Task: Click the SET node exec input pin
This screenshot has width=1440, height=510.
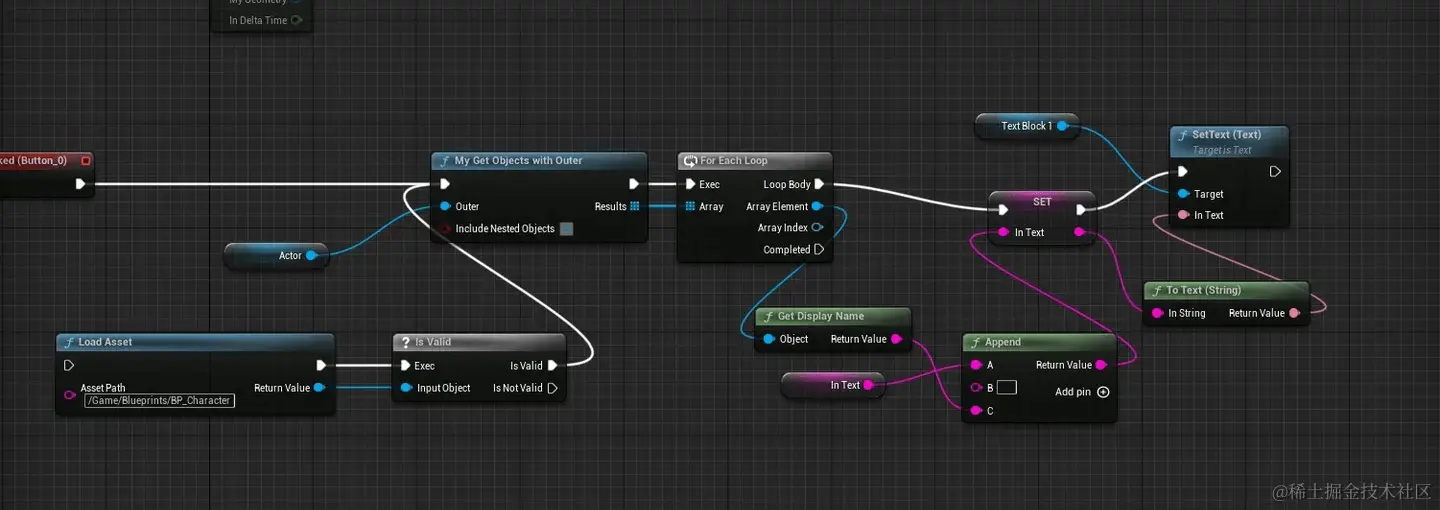Action: pyautogui.click(x=1003, y=210)
